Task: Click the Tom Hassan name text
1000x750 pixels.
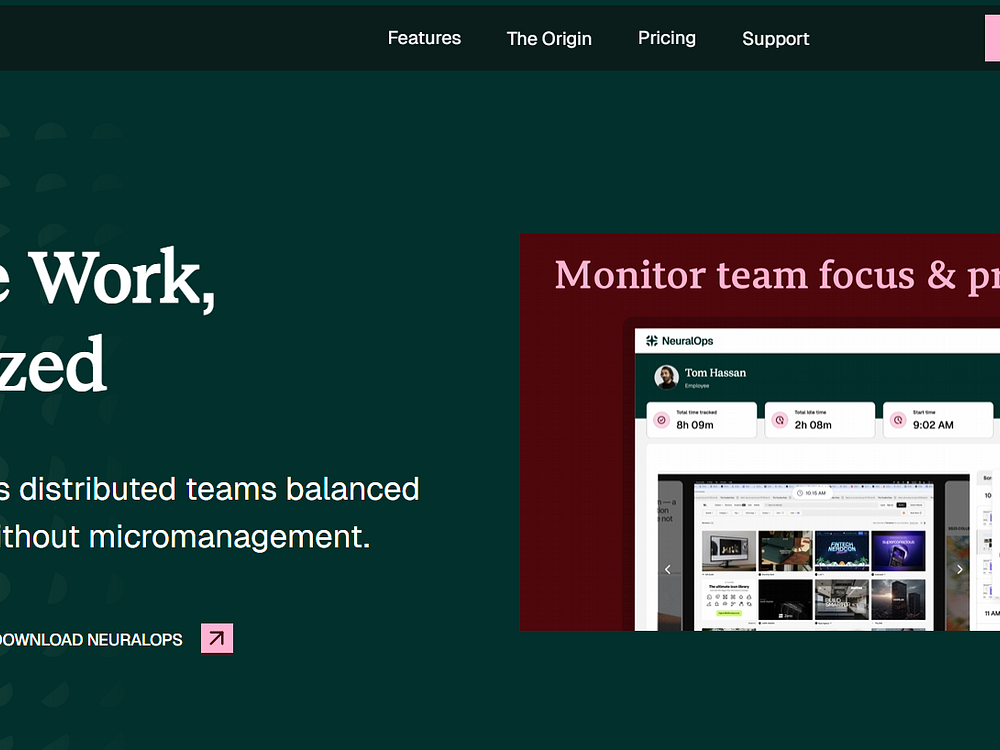Action: coord(716,372)
